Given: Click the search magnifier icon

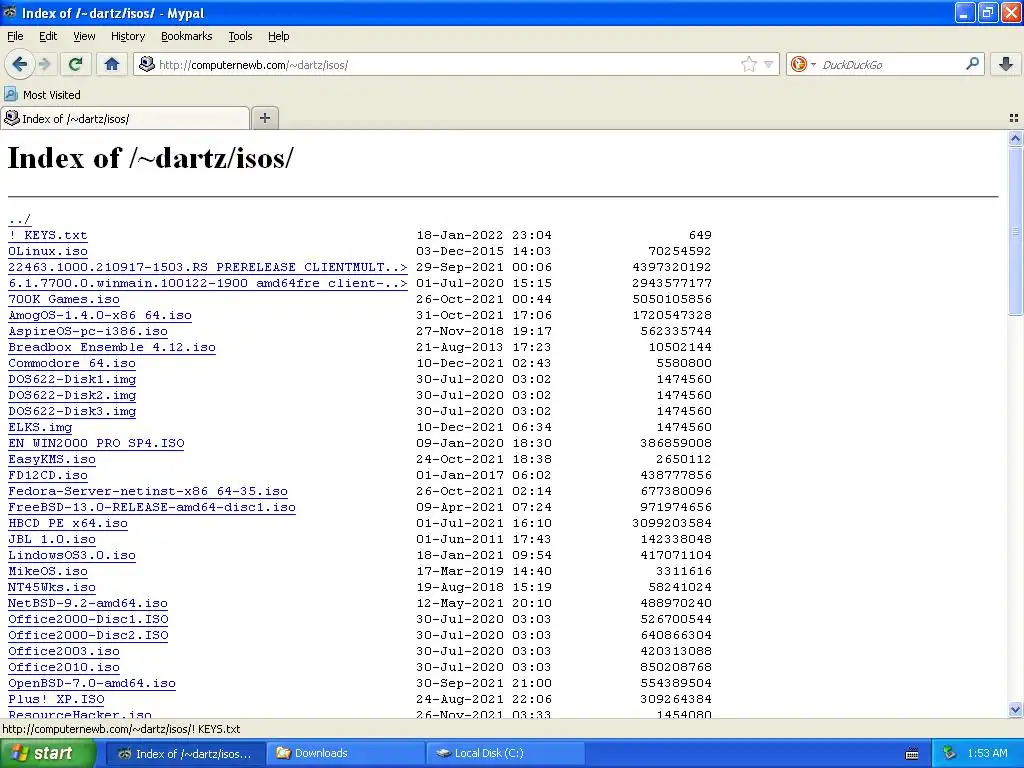Looking at the screenshot, I should [972, 64].
